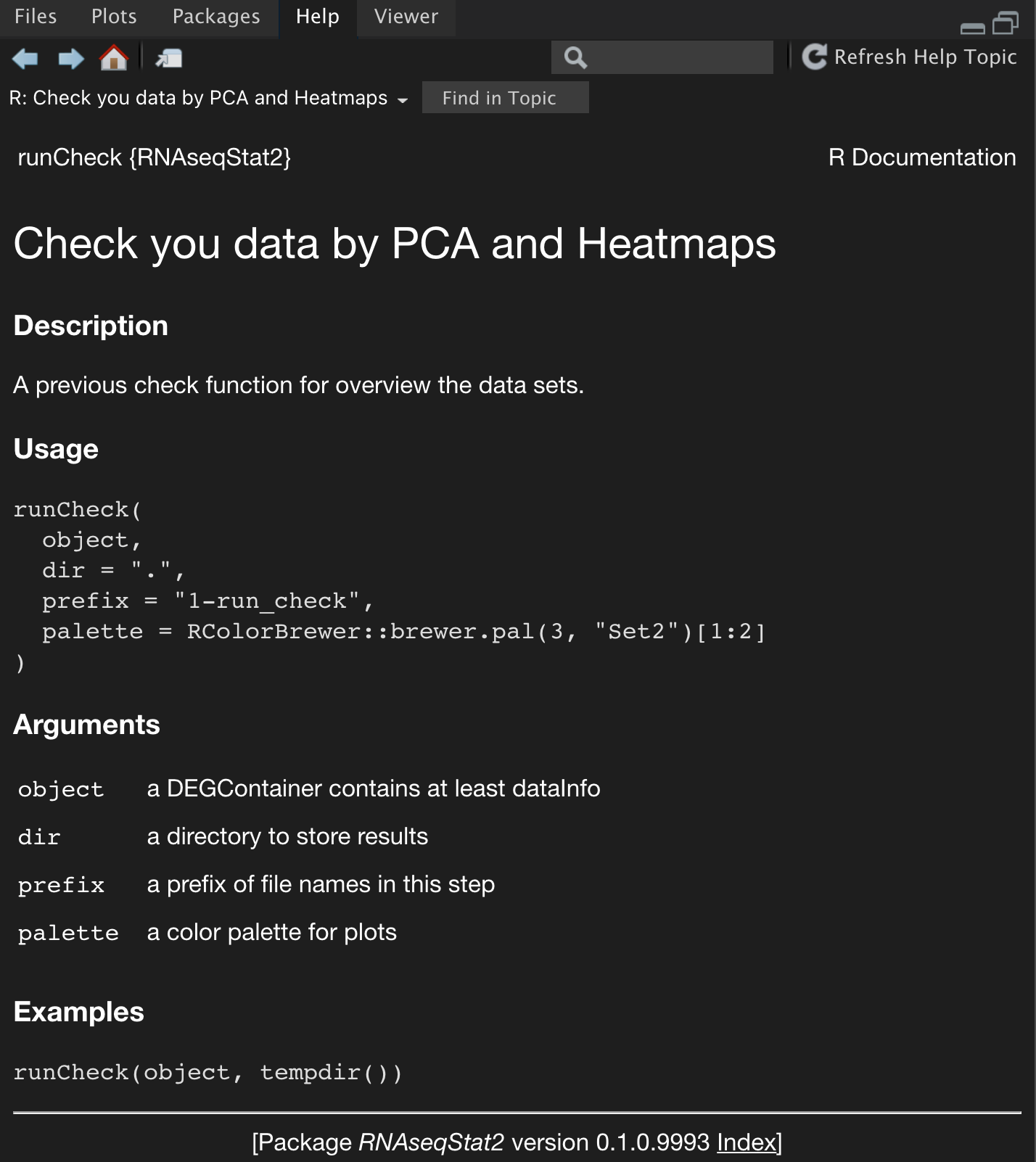Viewport: 1036px width, 1162px height.
Task: Click the magnifier search icon
Action: coord(575,57)
